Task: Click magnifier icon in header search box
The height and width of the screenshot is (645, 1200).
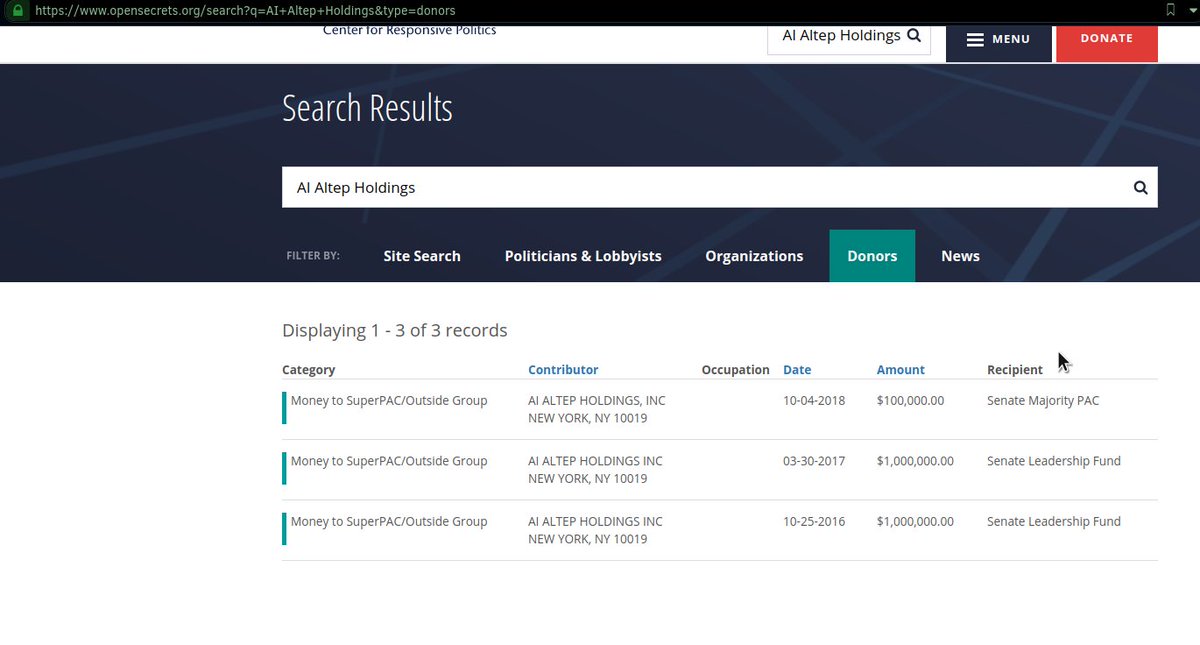Action: [914, 36]
